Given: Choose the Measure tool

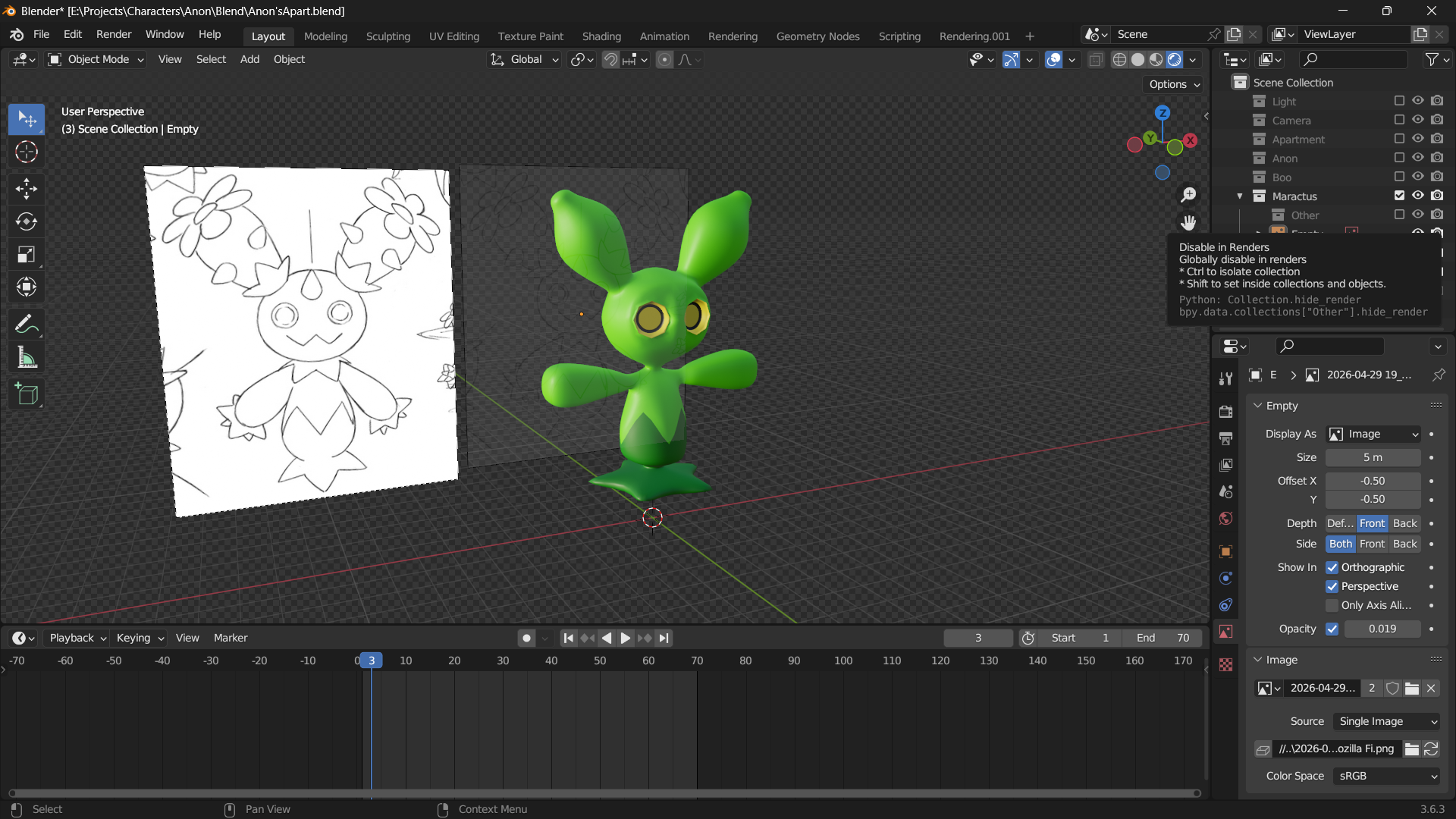Looking at the screenshot, I should pyautogui.click(x=27, y=358).
